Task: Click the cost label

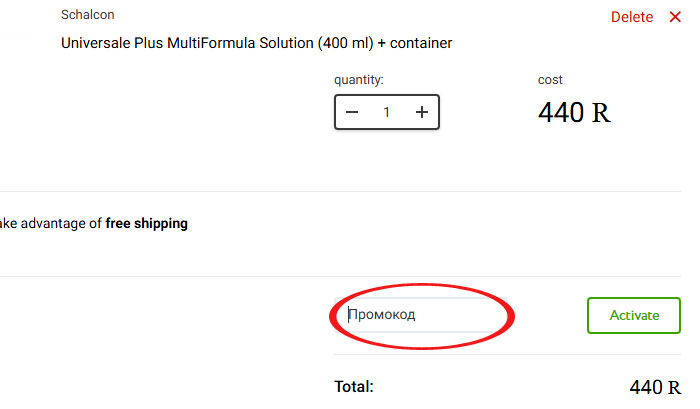Action: tap(550, 80)
